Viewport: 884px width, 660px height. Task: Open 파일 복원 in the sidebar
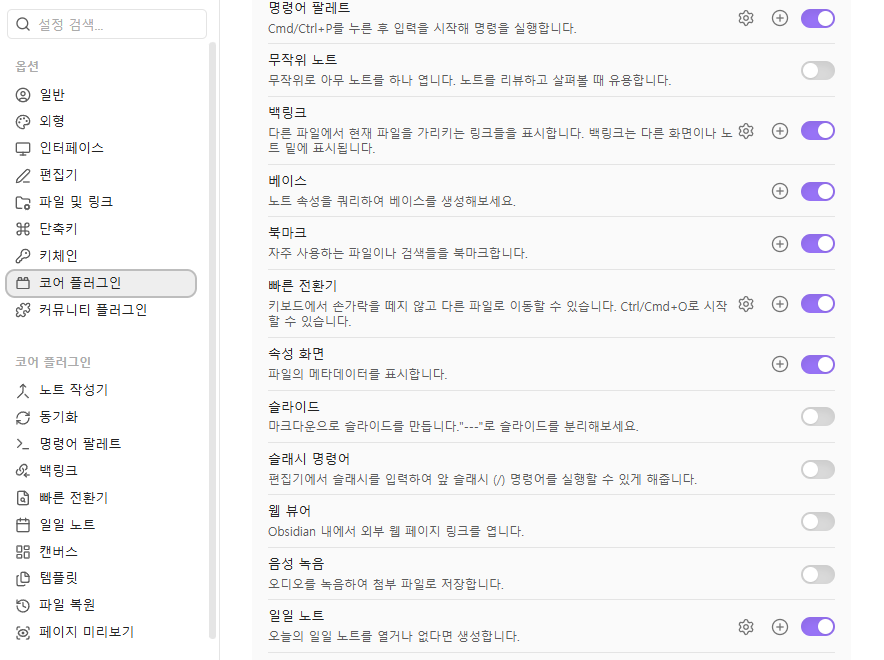click(x=101, y=605)
